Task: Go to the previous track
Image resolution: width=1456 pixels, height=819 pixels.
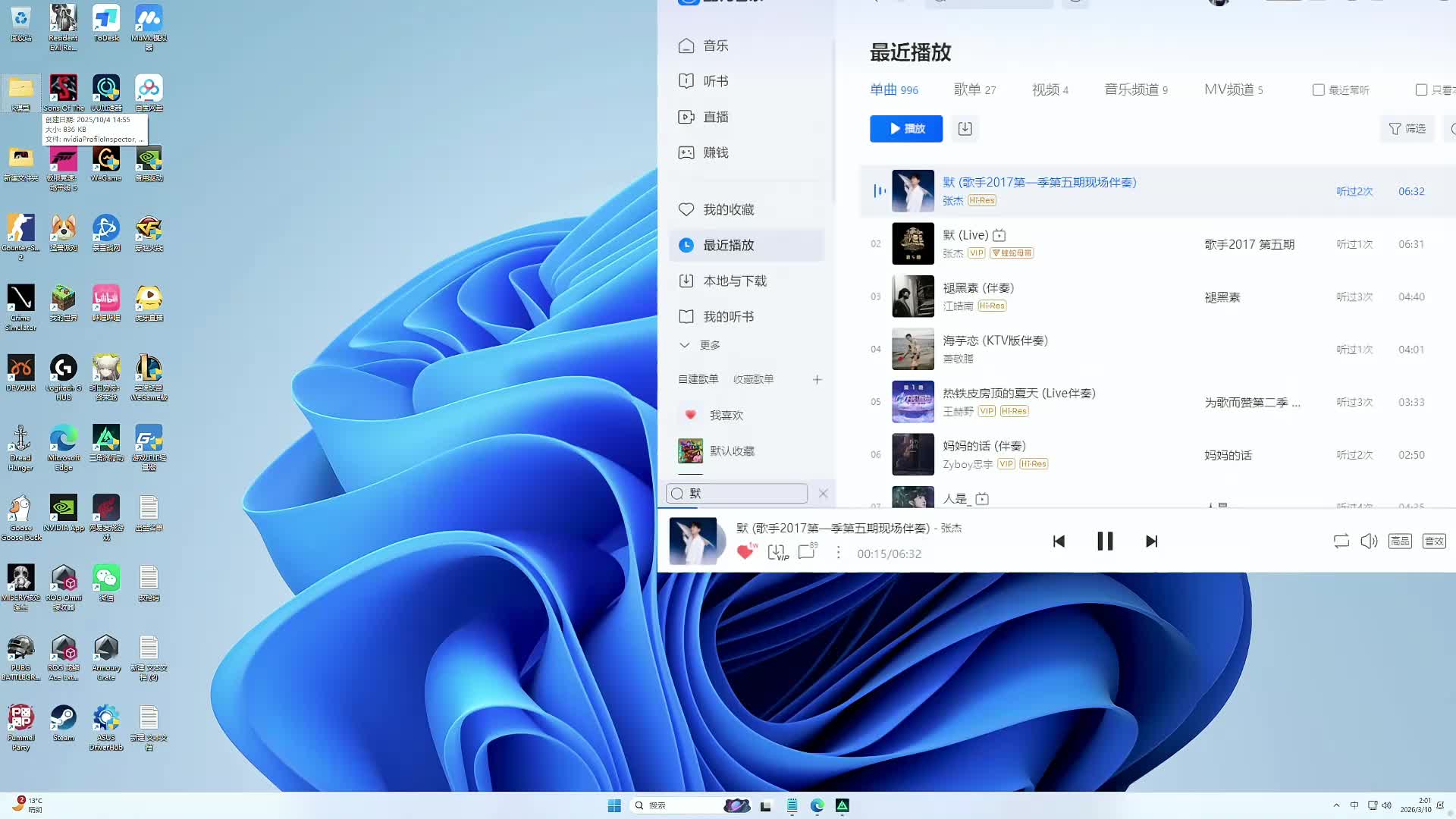Action: 1059,541
